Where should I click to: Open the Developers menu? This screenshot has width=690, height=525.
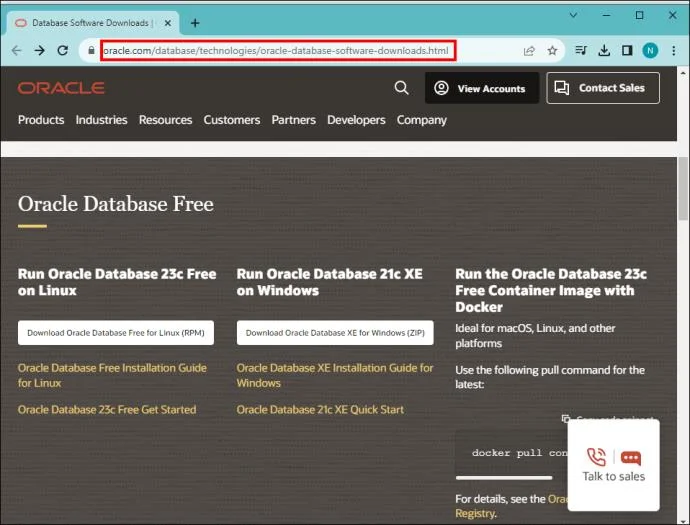[356, 120]
